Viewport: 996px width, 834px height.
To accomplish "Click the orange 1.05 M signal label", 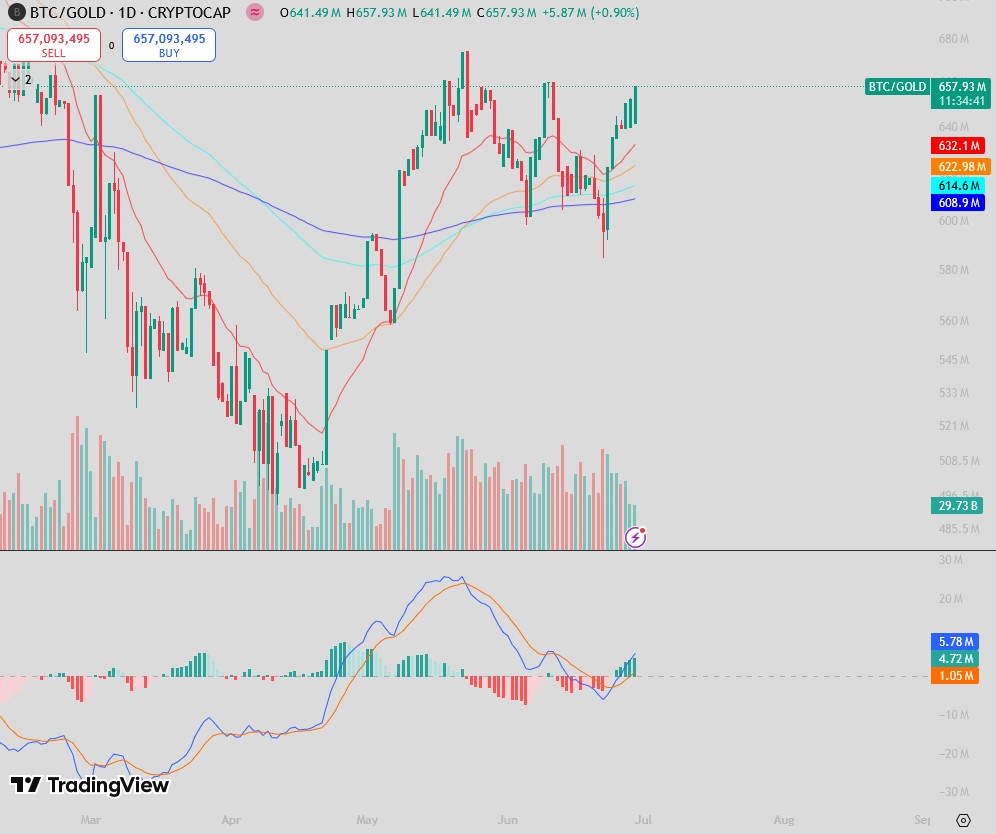I will 955,676.
